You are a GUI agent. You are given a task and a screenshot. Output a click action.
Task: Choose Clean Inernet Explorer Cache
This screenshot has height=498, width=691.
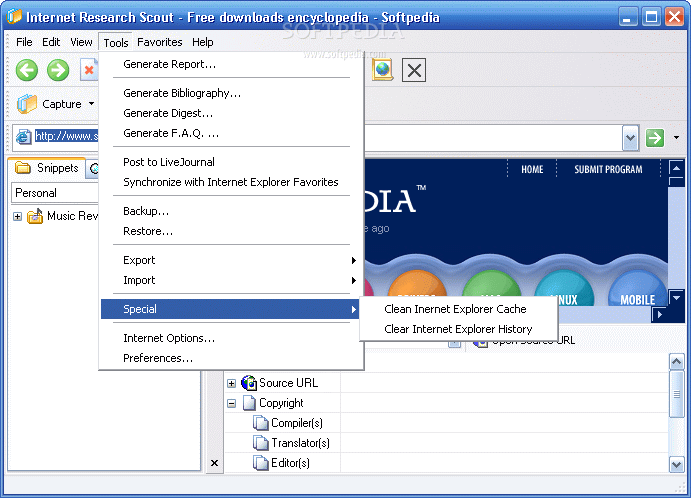pyautogui.click(x=459, y=309)
